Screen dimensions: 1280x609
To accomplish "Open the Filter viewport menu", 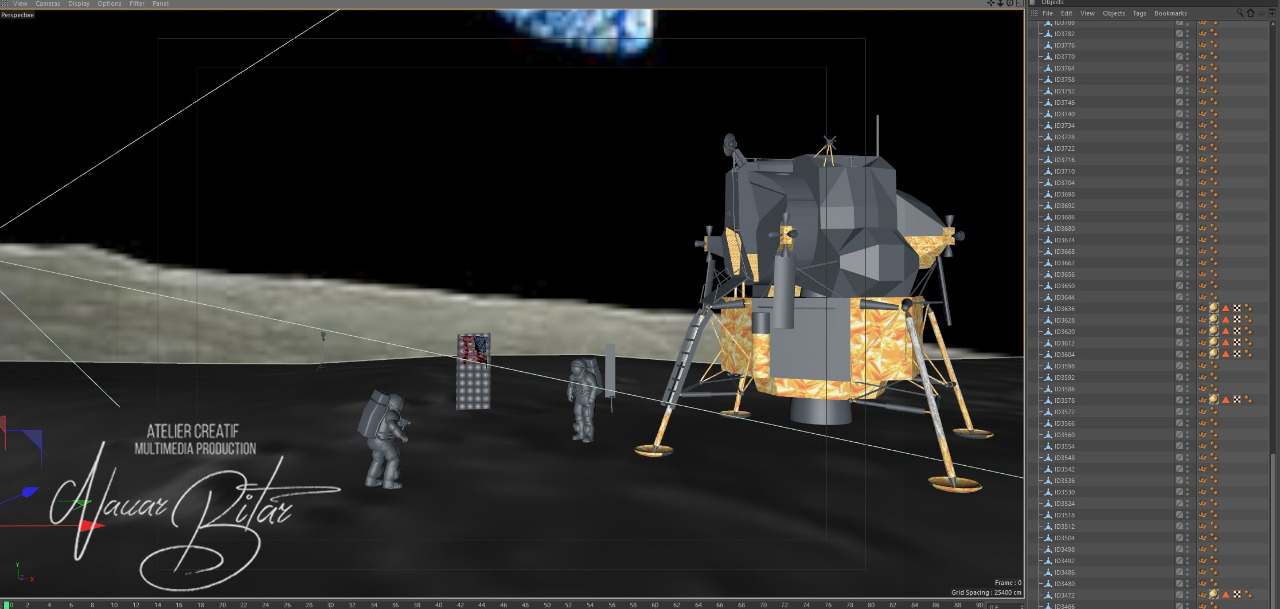I will [x=137, y=4].
